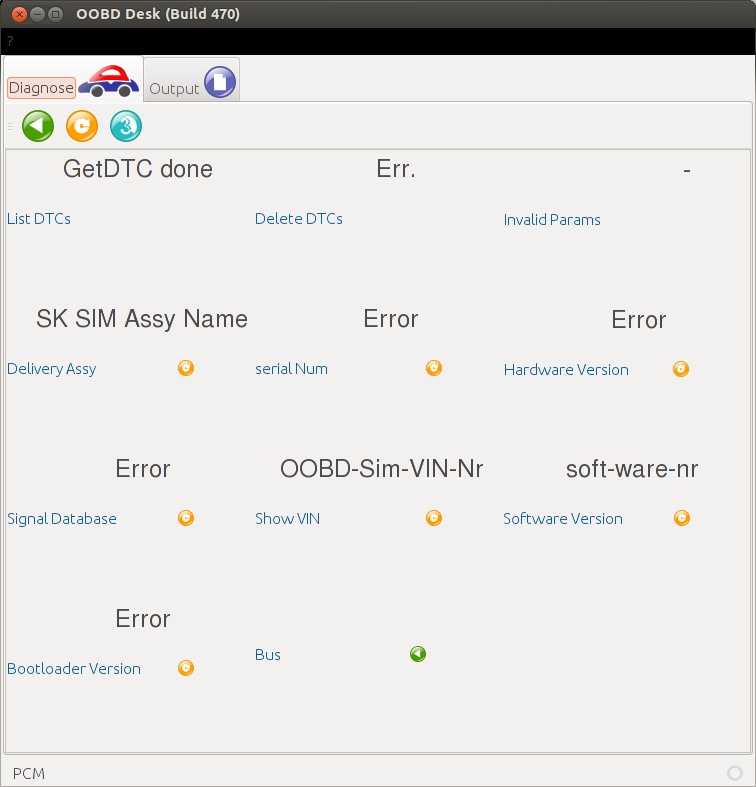Click the Bootloader Version refresh icon
Screen dimensions: 756x787
point(186,668)
